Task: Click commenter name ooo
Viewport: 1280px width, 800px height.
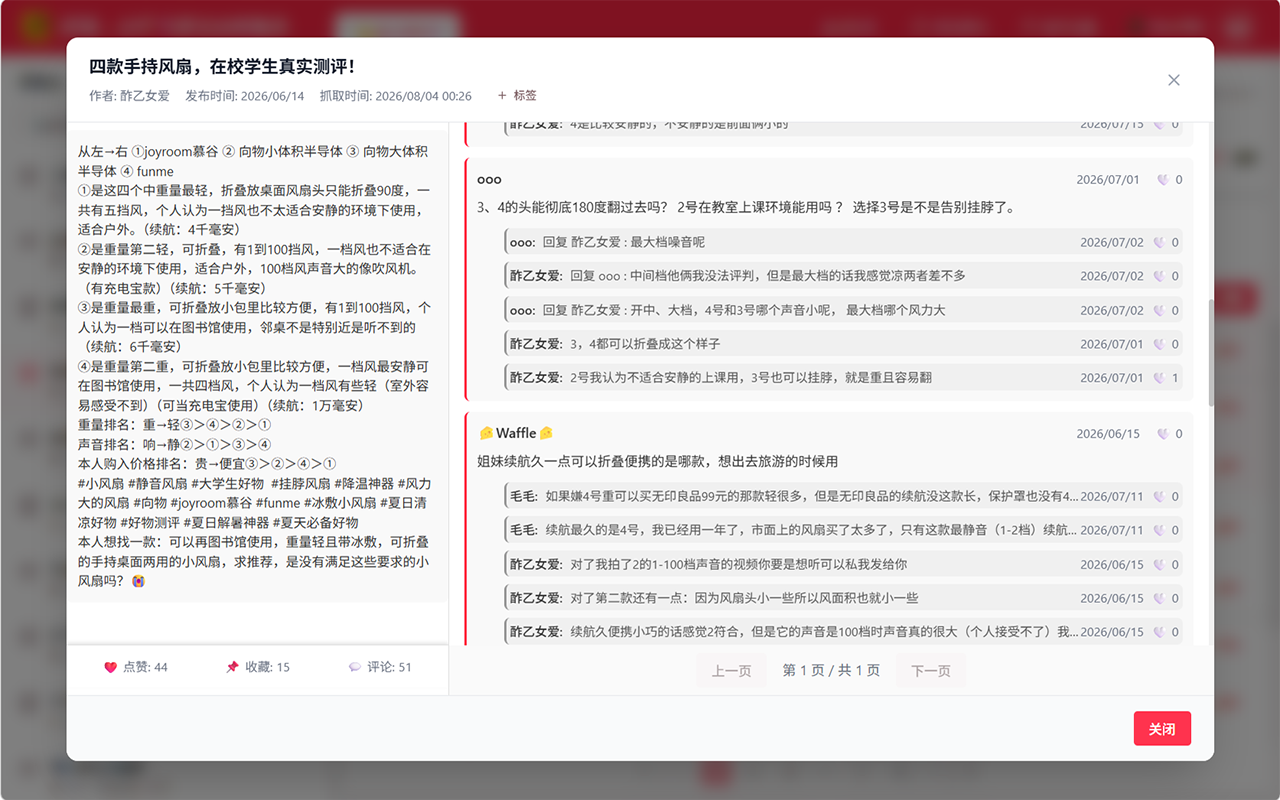Action: 489,180
